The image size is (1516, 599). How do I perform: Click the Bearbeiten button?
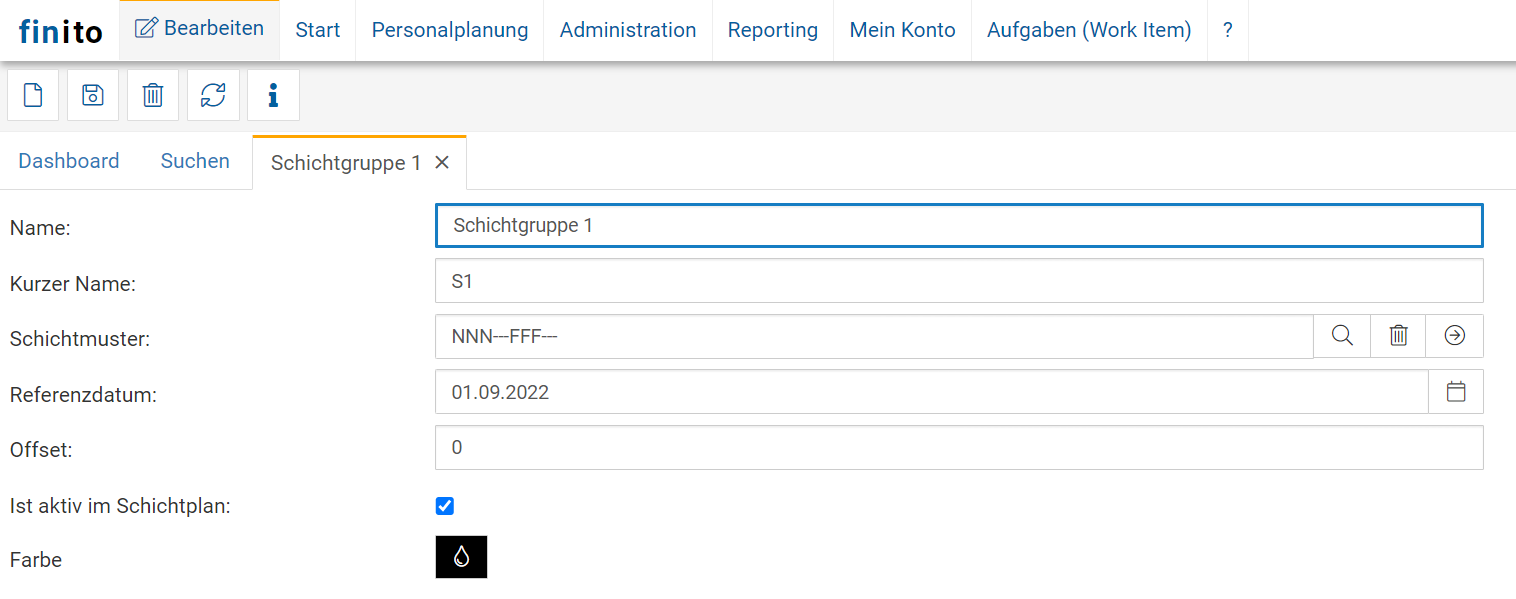tap(200, 29)
